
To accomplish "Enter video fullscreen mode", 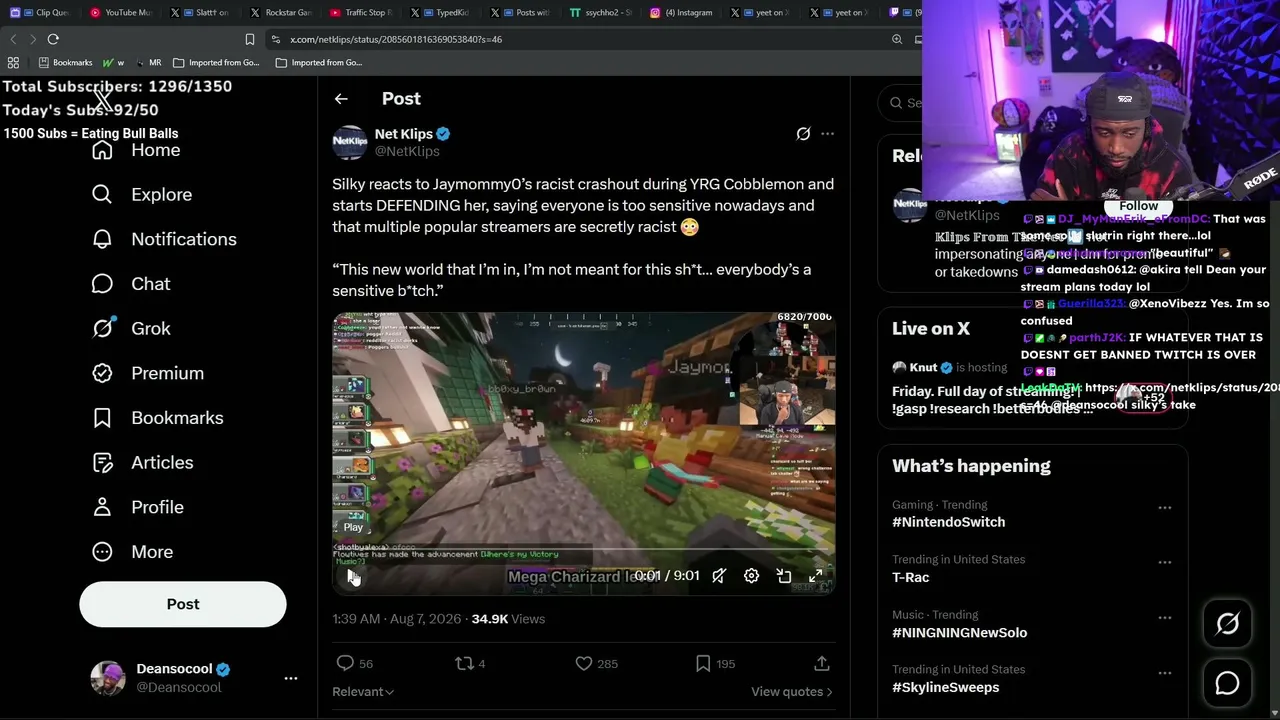I will point(816,576).
